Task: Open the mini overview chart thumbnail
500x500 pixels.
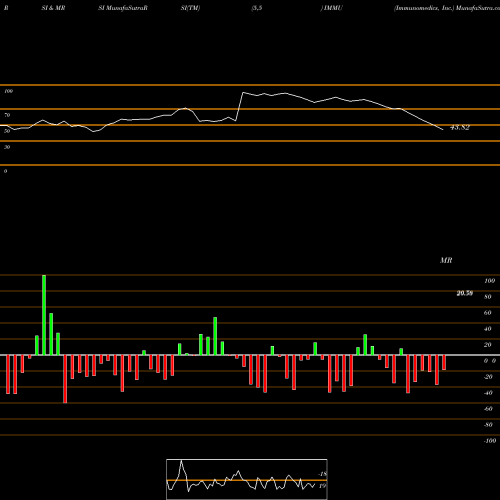Action: [247, 479]
